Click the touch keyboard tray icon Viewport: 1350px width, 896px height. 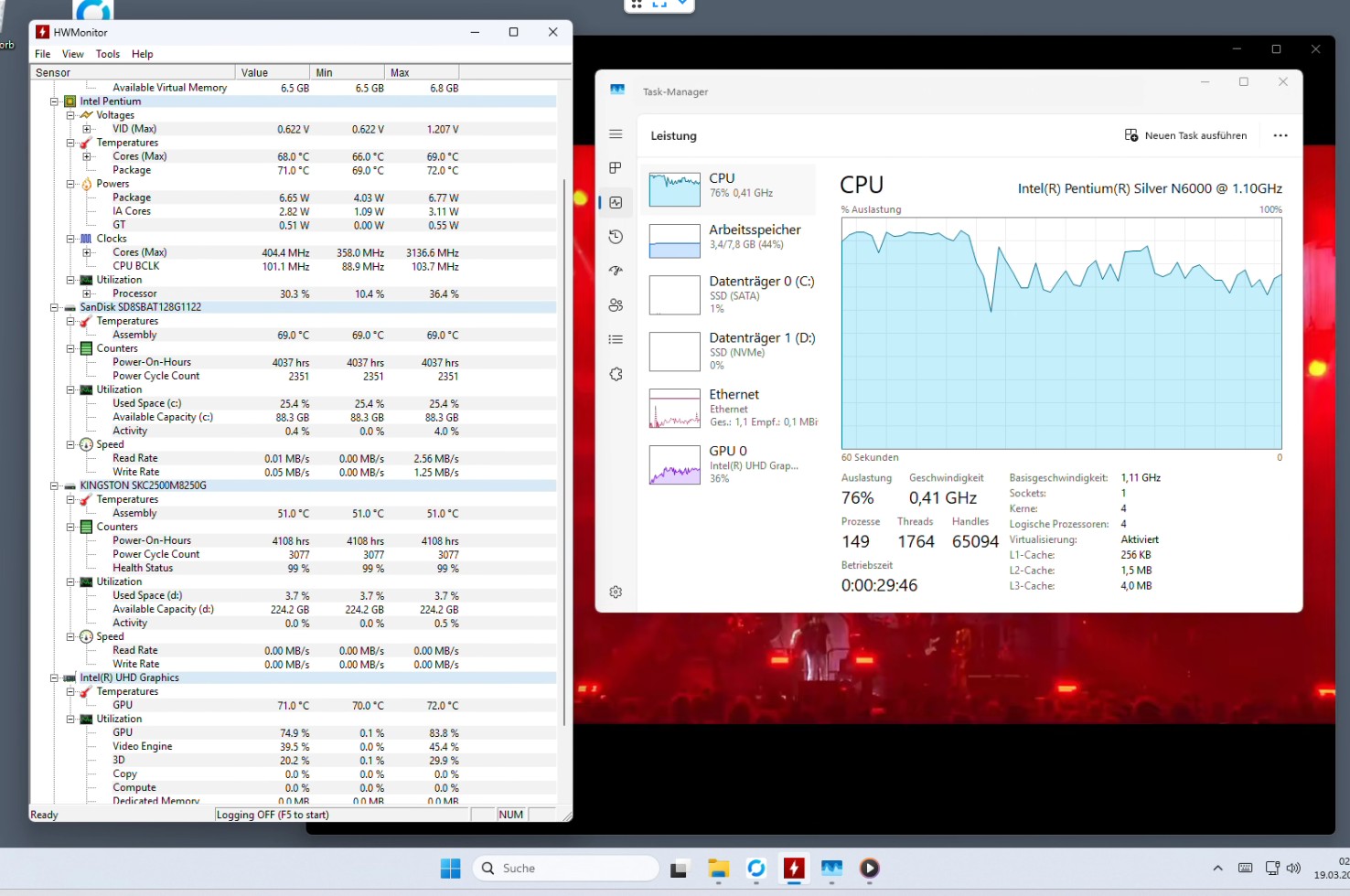[1245, 868]
